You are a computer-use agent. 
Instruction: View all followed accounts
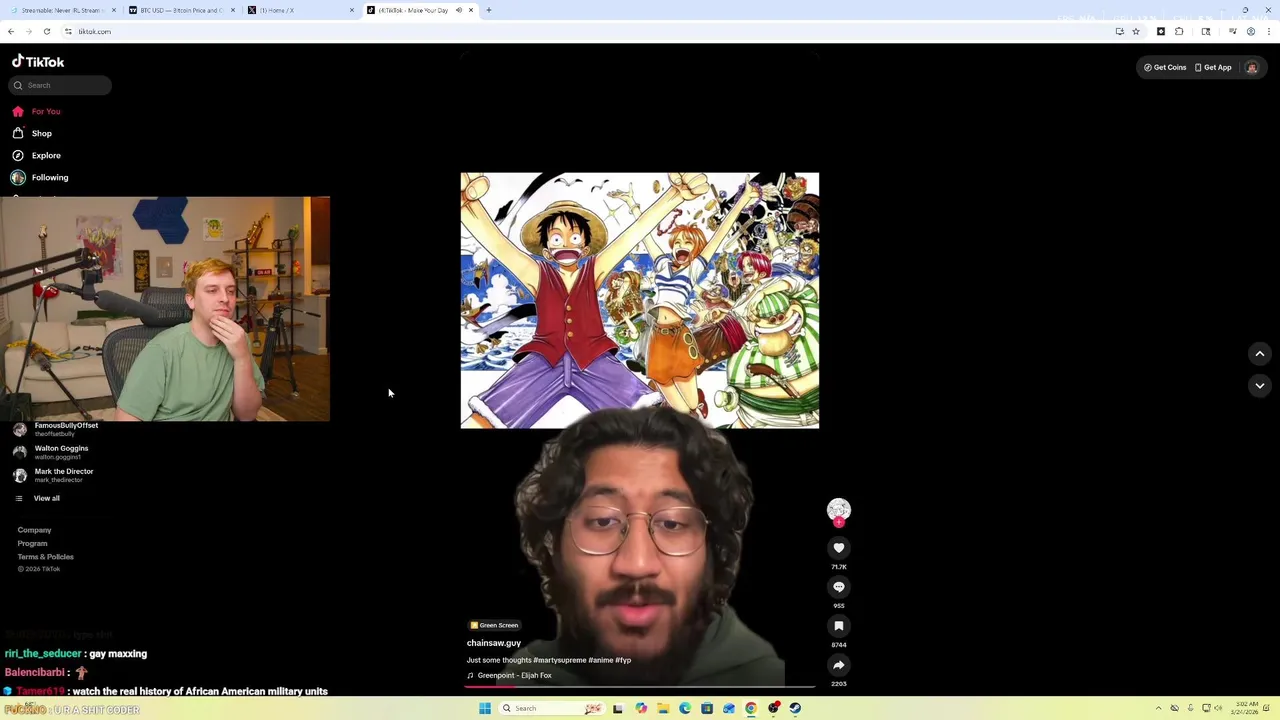(38, 498)
